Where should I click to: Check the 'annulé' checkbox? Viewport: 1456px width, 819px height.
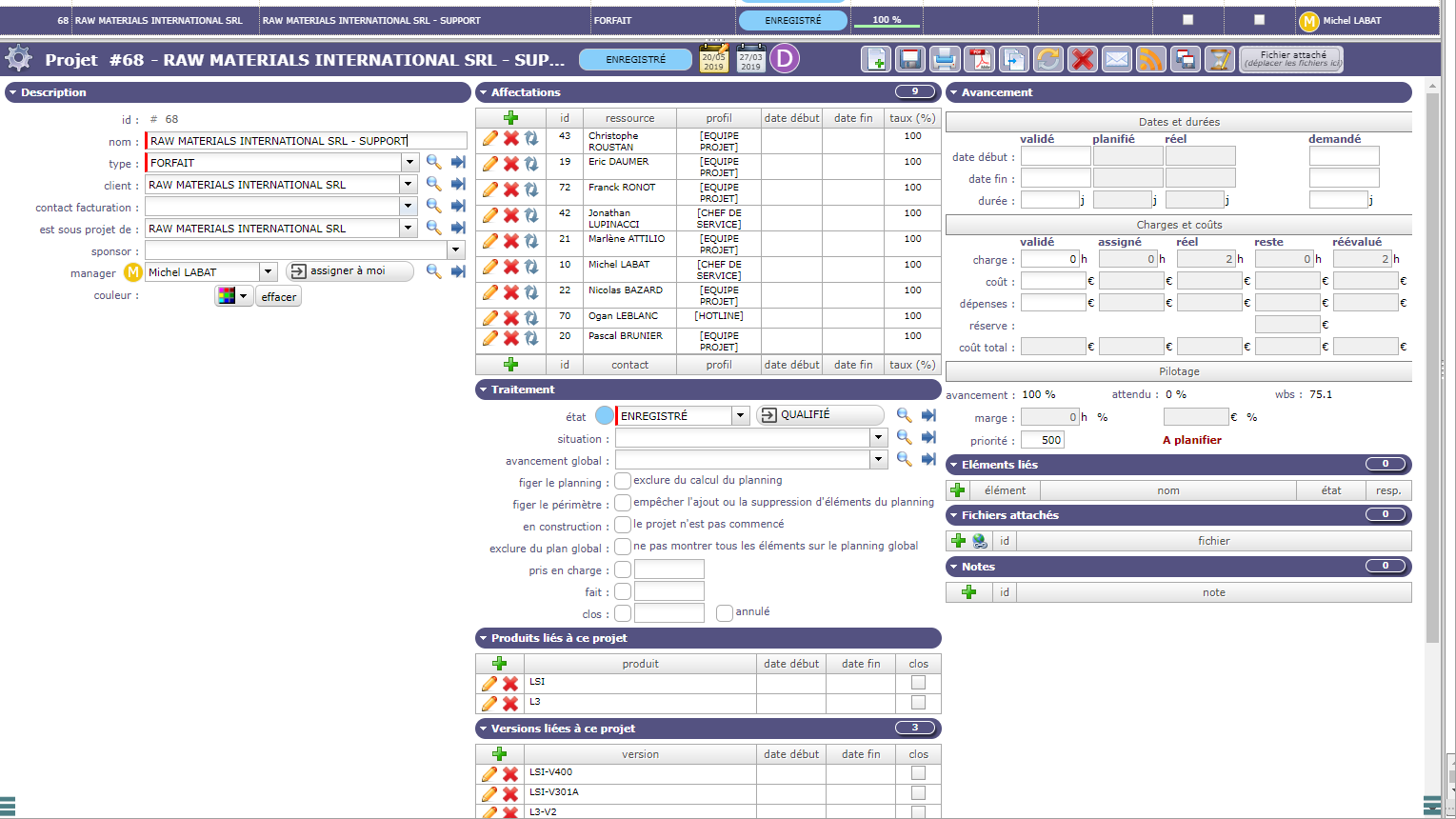click(725, 612)
